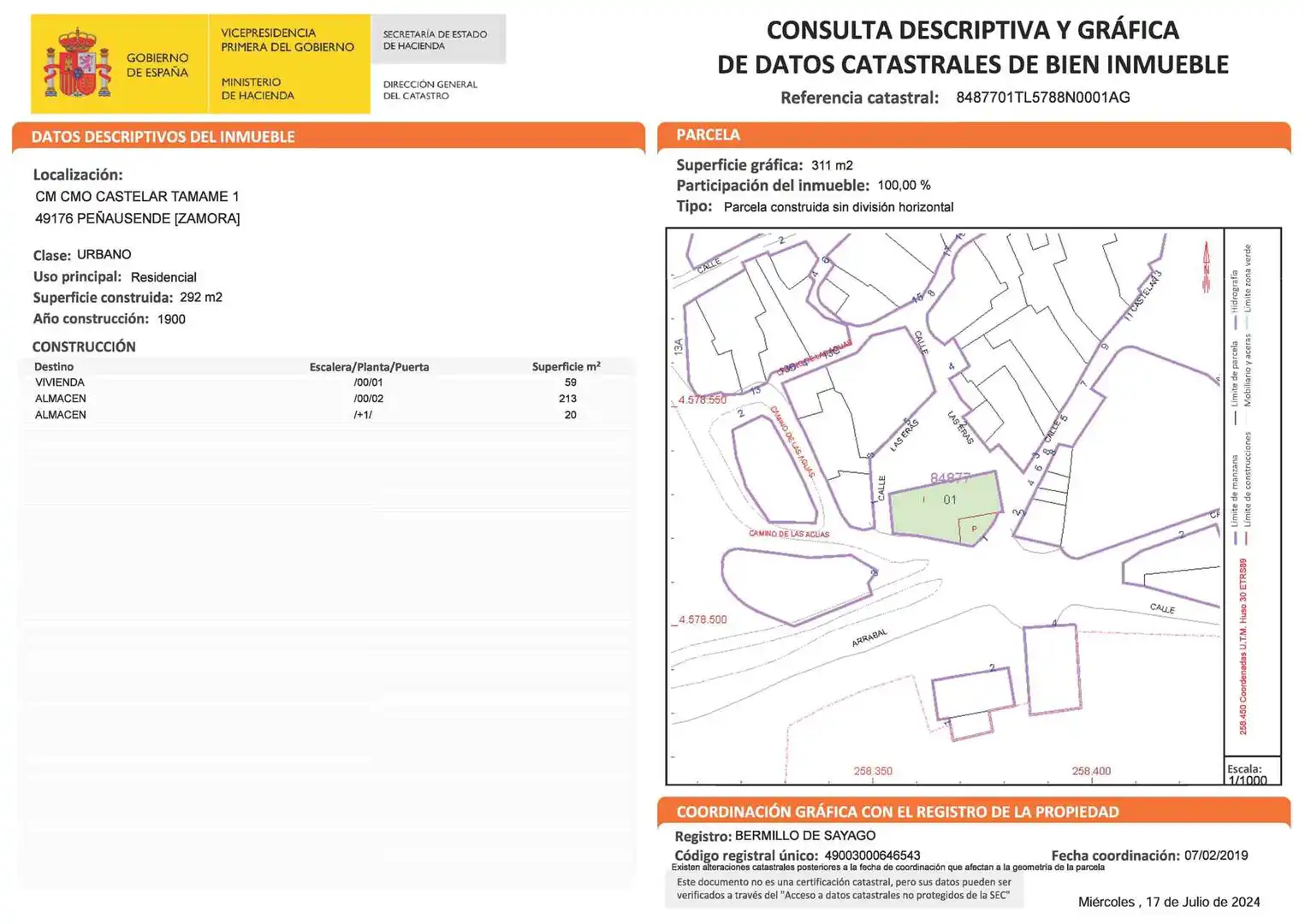
Task: Click the class value 'URBANO'
Action: 104,255
